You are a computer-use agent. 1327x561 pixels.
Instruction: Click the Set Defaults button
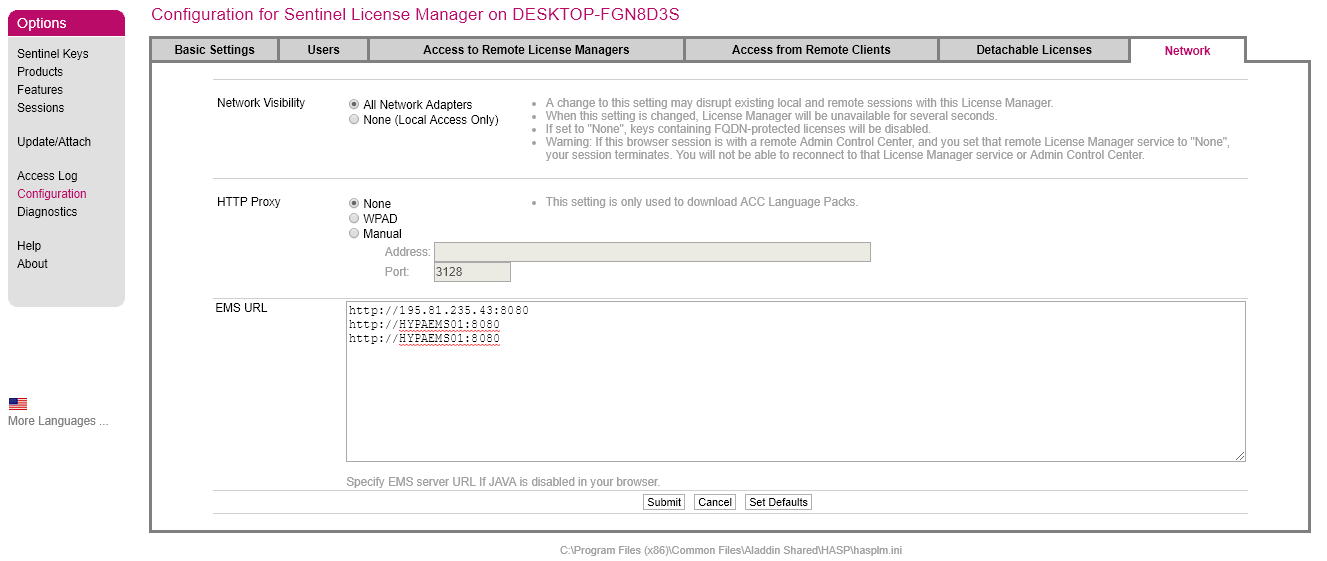tap(778, 502)
